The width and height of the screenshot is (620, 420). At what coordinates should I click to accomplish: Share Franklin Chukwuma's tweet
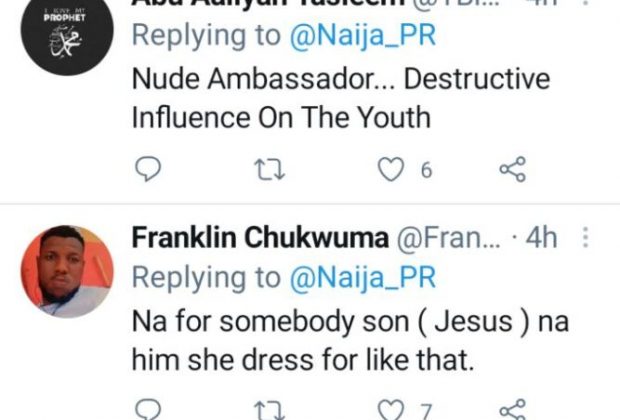pos(512,409)
